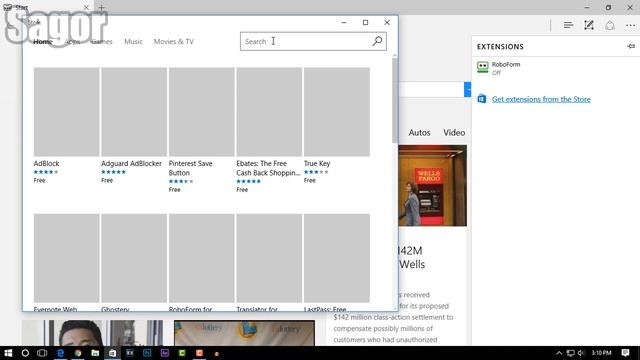Open Edge Hub icon in toolbar
Screen dimensions: 640x360
coord(568,25)
